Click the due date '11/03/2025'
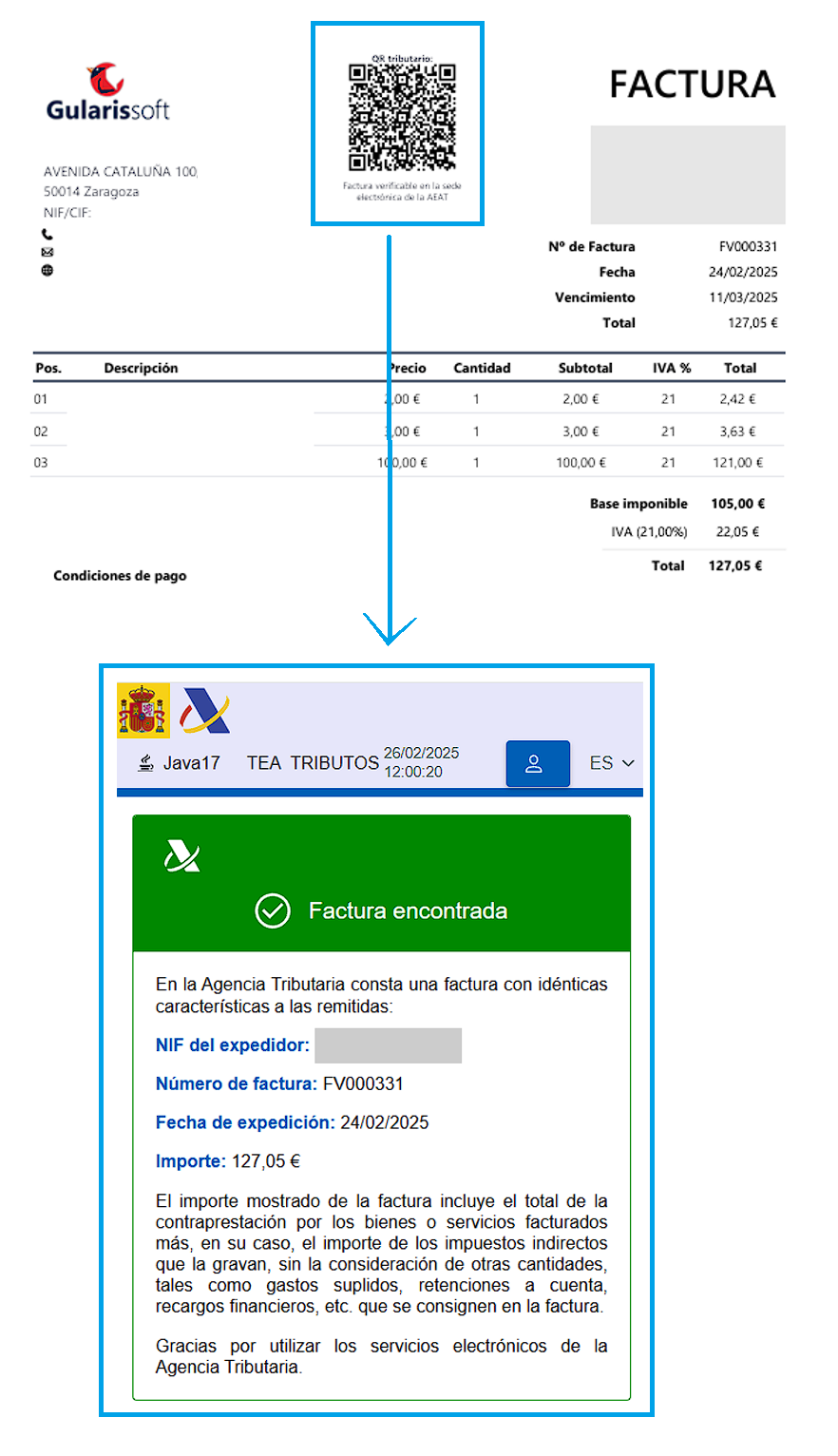This screenshot has width=838, height=1456. click(743, 297)
